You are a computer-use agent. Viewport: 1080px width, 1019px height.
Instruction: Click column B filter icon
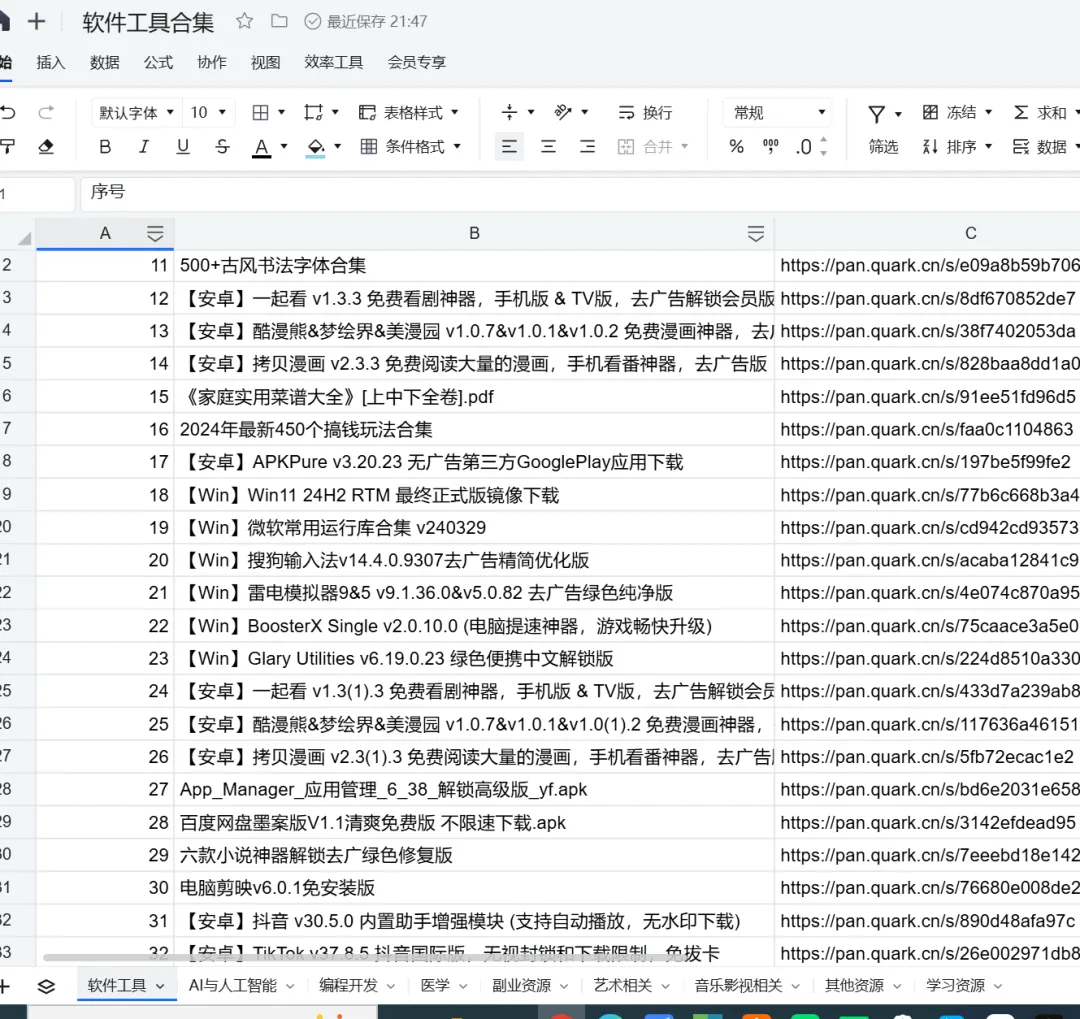pos(756,234)
